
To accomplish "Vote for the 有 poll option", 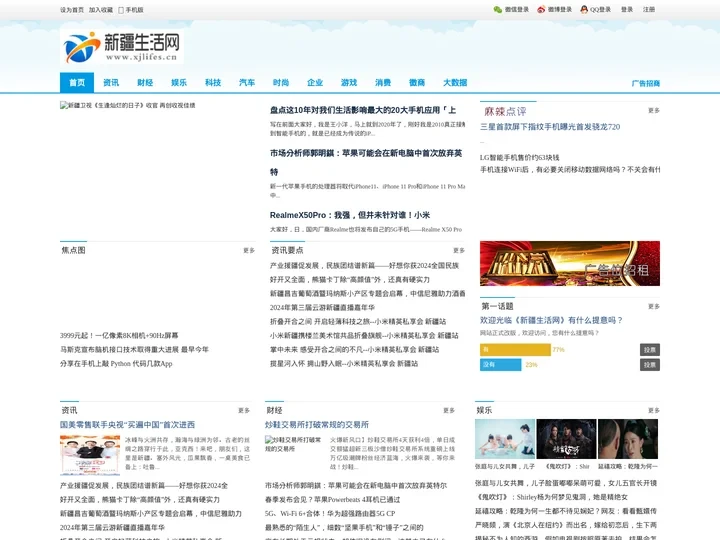I will (x=650, y=350).
